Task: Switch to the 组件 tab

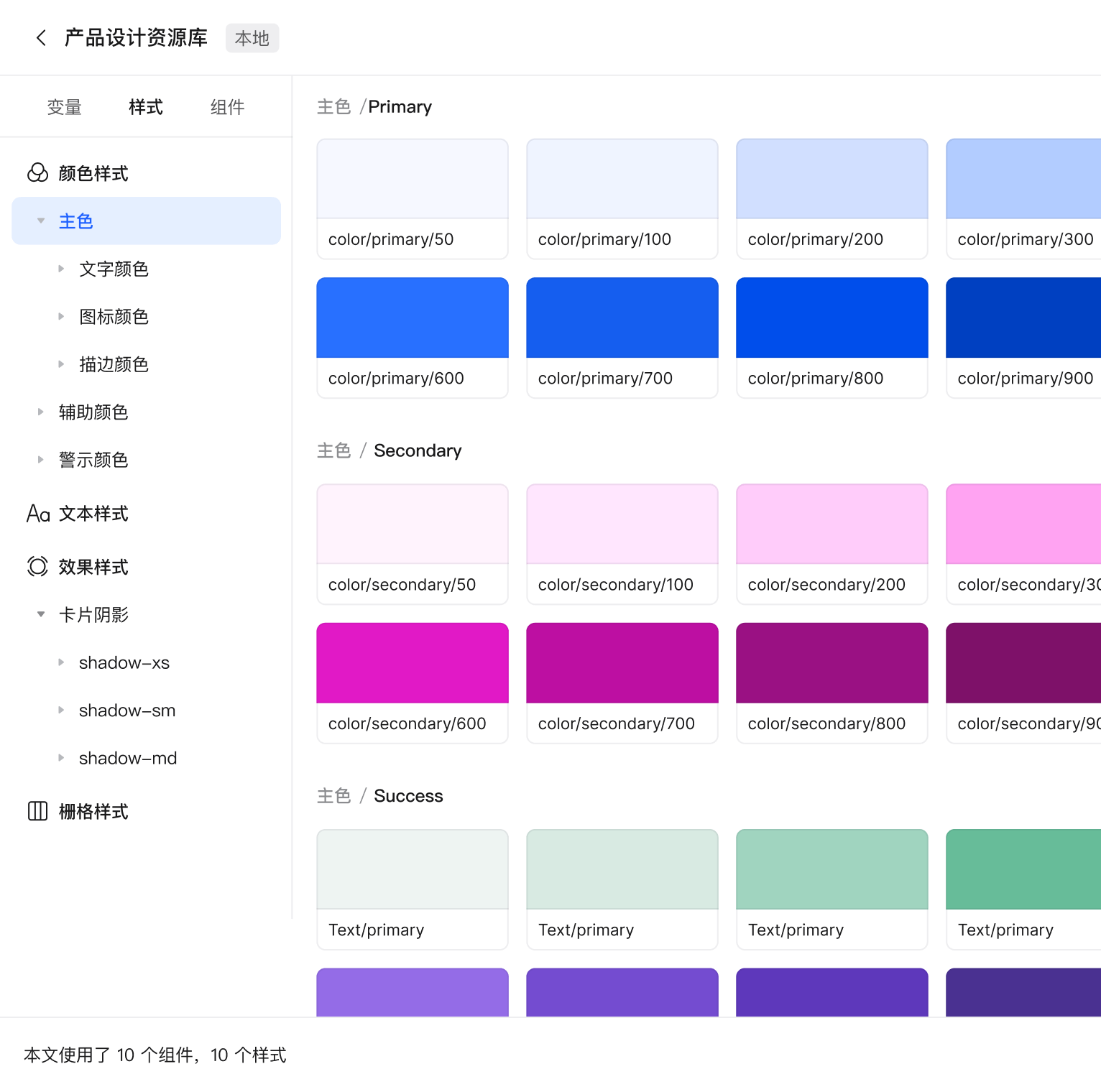Action: coord(227,107)
